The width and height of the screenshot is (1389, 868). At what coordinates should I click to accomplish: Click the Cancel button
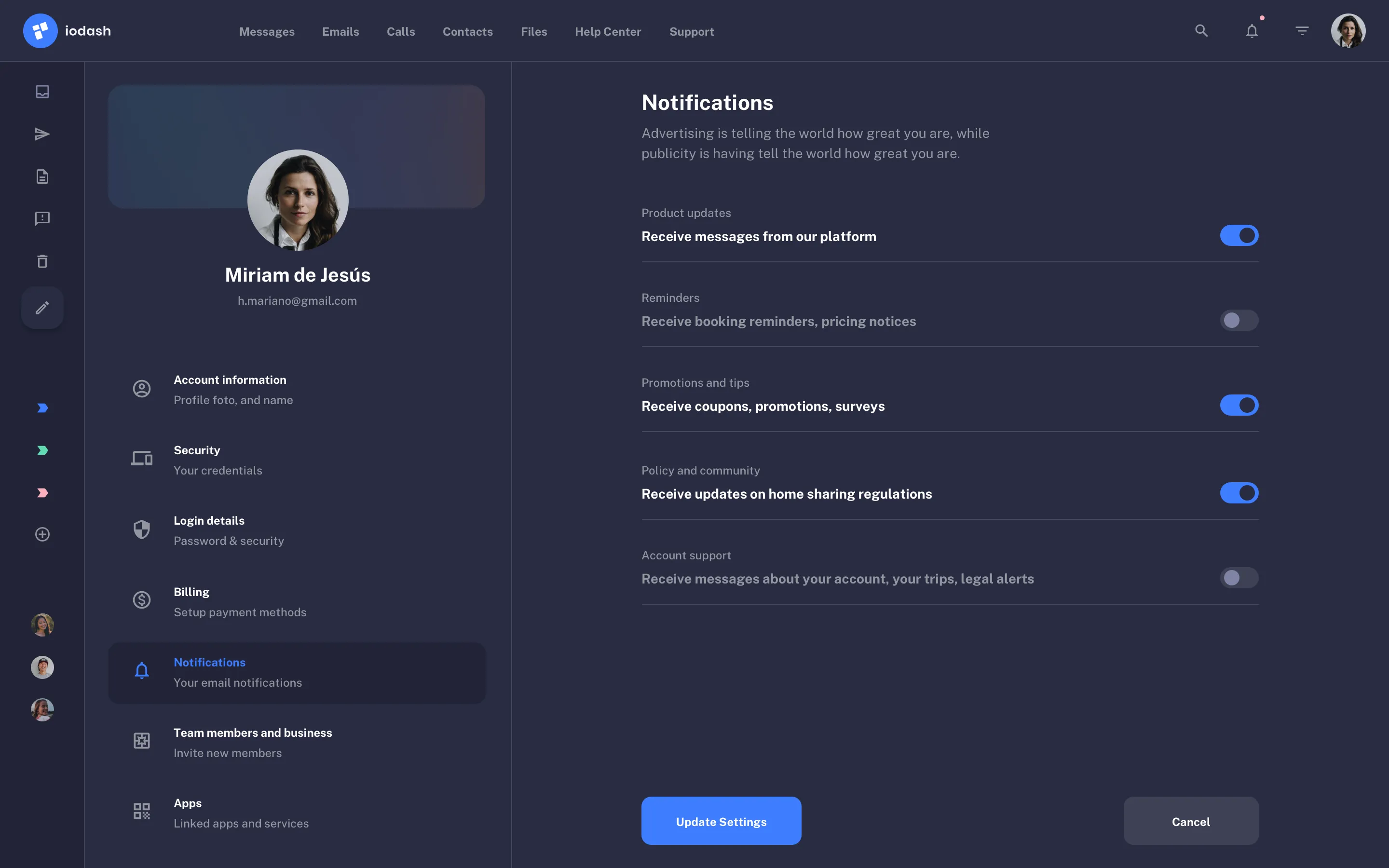1190,821
